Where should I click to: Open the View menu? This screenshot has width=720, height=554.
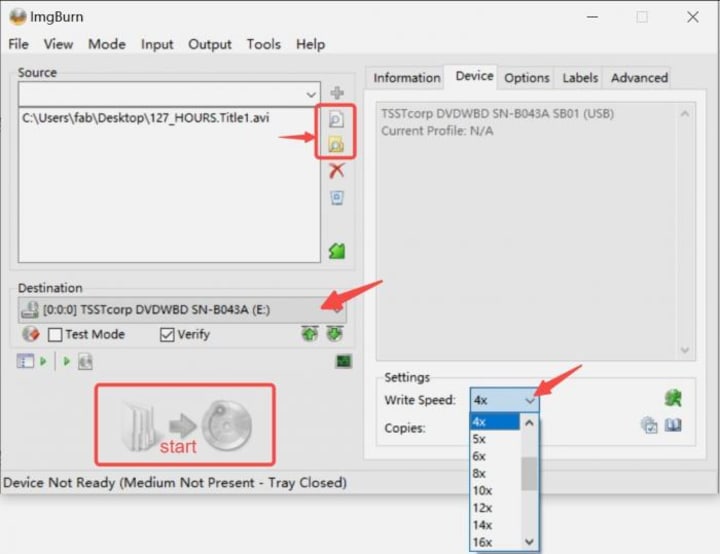point(58,44)
